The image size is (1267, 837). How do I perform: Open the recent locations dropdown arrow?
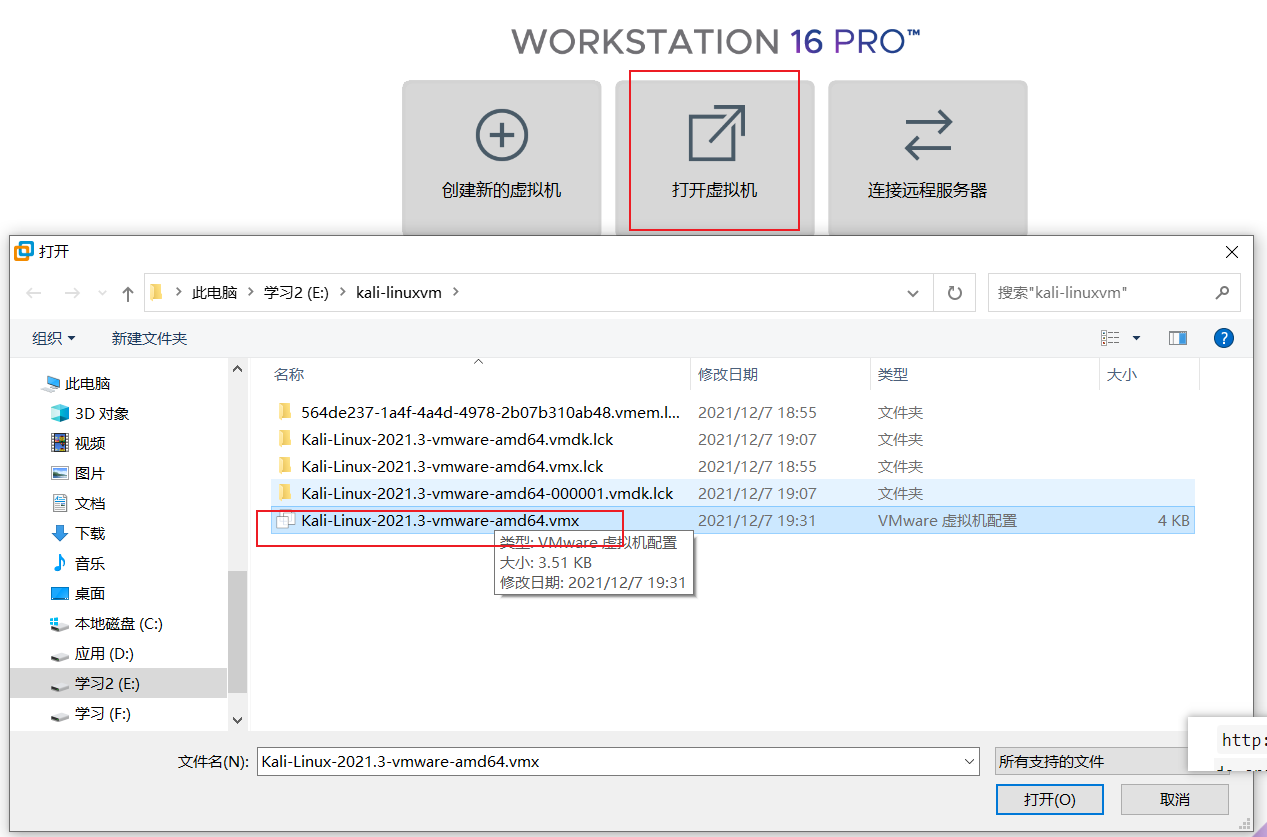(101, 294)
